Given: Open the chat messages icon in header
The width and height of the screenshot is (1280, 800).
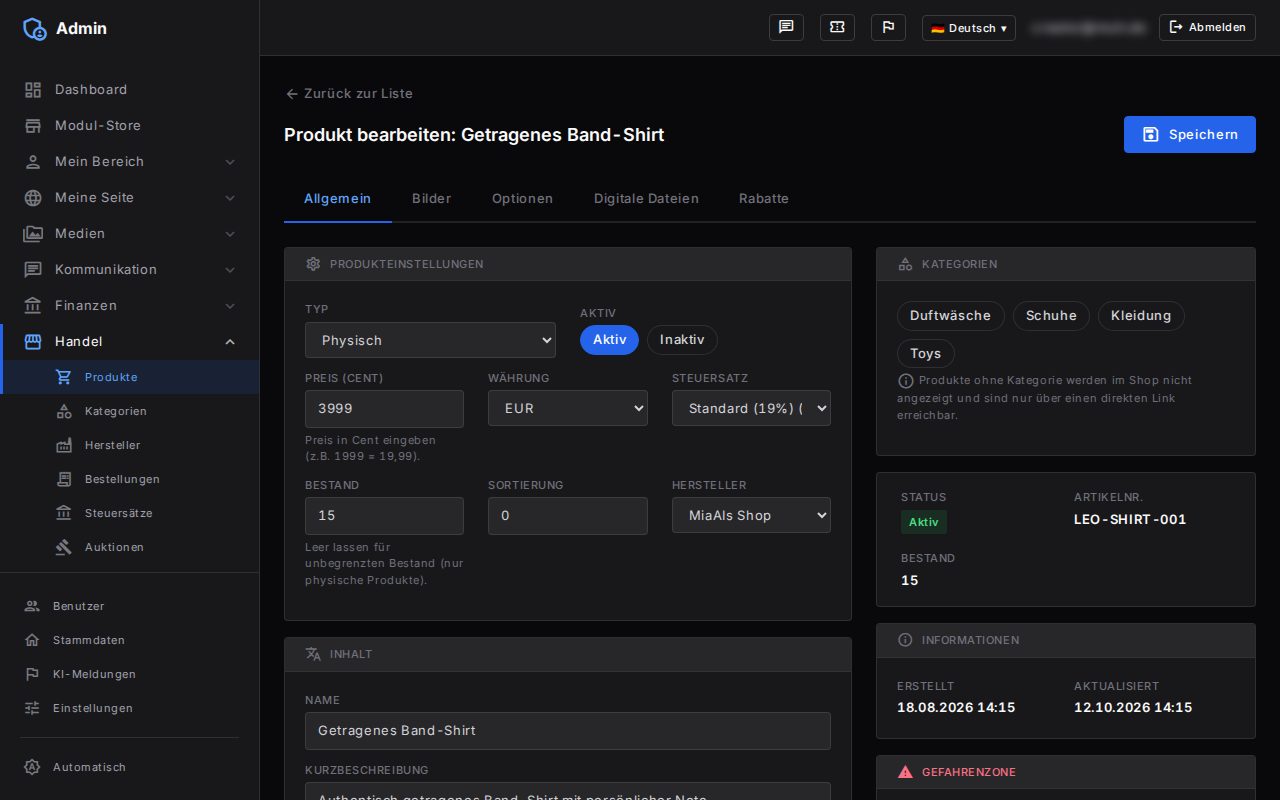Looking at the screenshot, I should coord(786,28).
